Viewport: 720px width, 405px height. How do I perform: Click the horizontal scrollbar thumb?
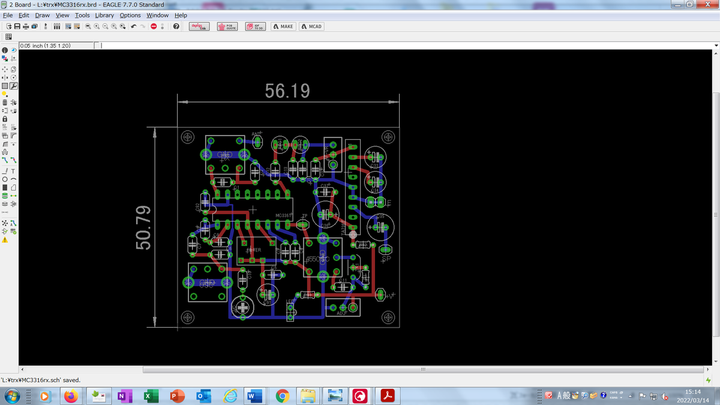[423, 369]
